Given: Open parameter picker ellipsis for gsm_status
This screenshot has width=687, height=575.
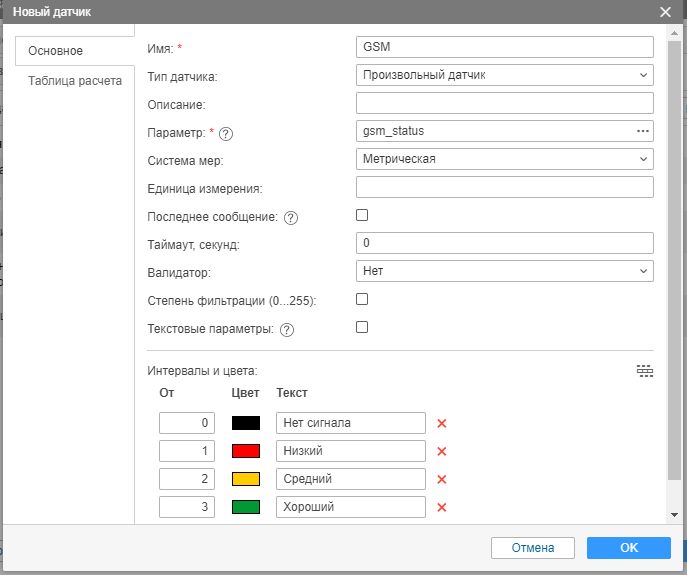Looking at the screenshot, I should coord(643,131).
